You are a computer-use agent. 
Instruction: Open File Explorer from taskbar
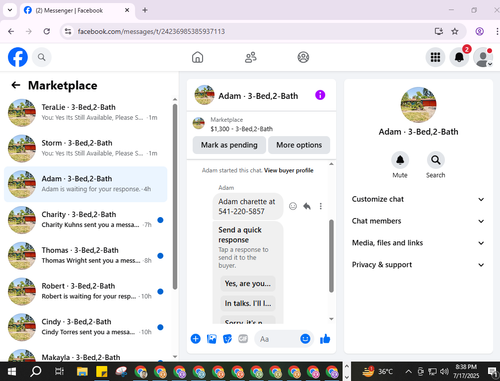(x=82, y=371)
